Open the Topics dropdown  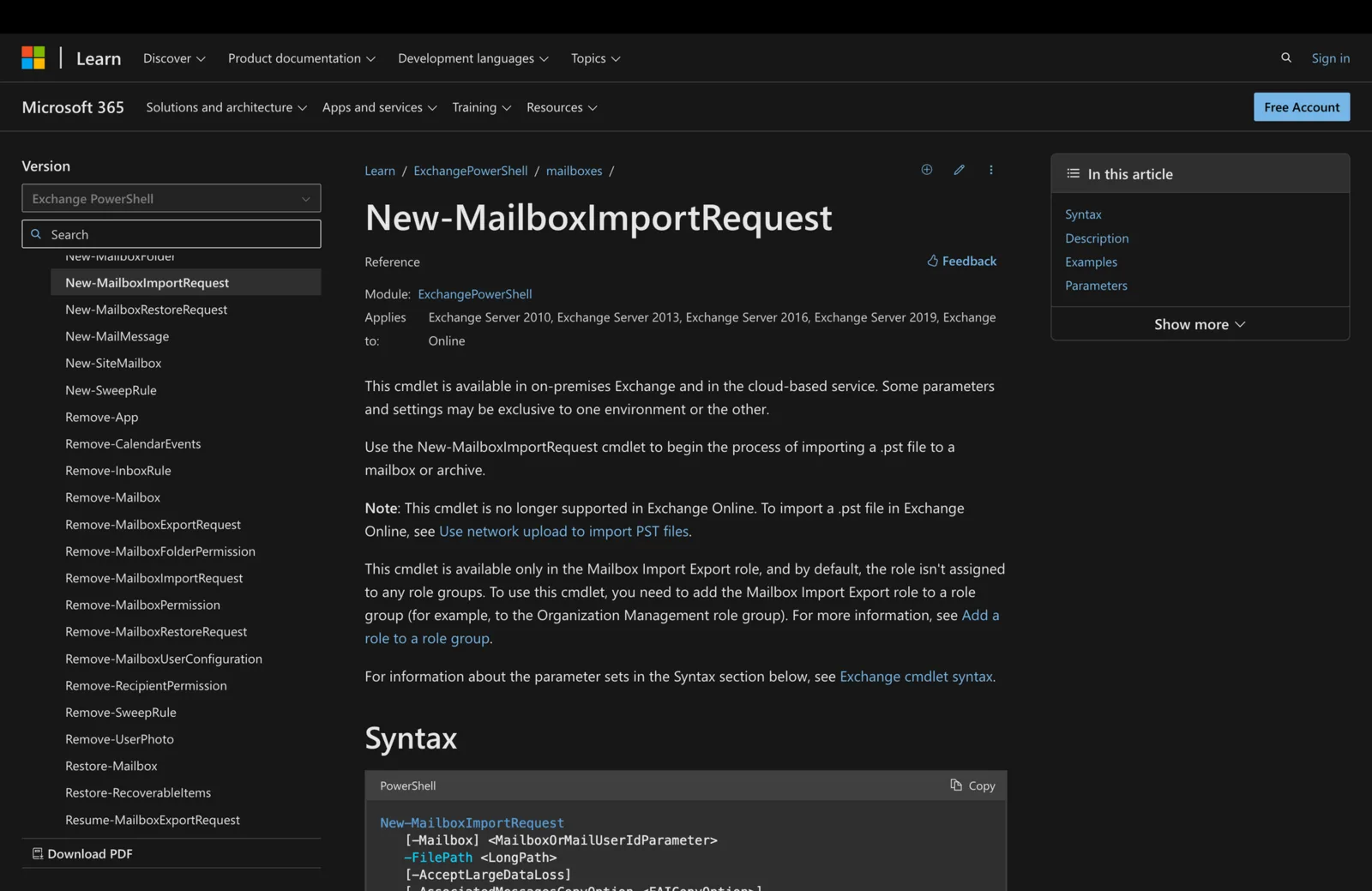click(x=596, y=58)
